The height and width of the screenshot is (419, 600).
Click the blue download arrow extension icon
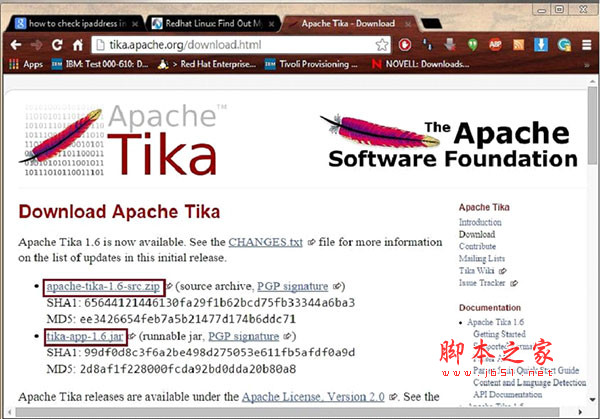(x=541, y=45)
